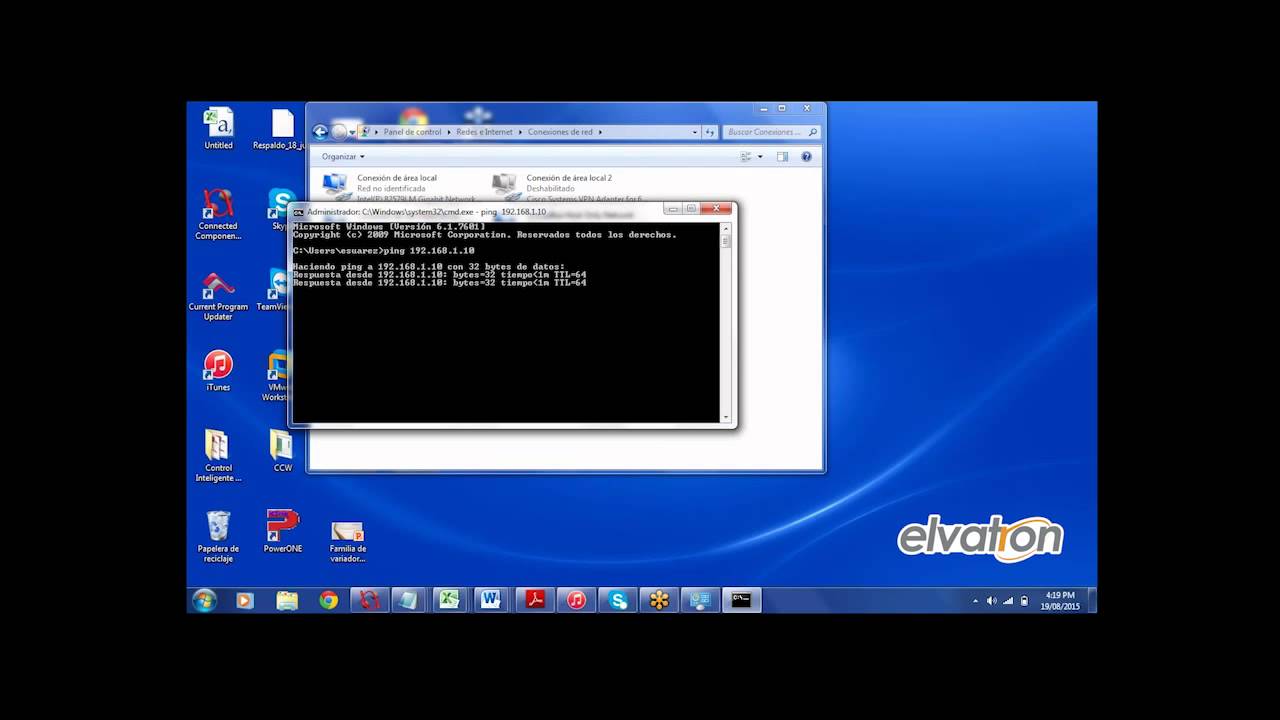Open the Control Inteligente folder

pos(218,456)
